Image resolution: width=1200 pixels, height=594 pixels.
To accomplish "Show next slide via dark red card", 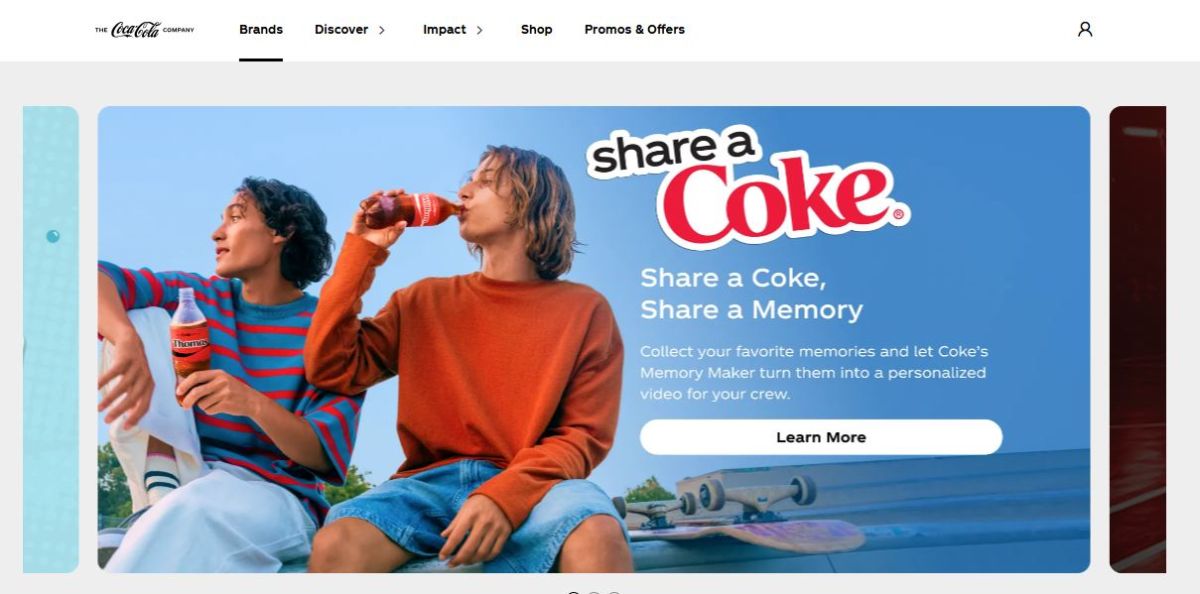I will (x=1138, y=339).
